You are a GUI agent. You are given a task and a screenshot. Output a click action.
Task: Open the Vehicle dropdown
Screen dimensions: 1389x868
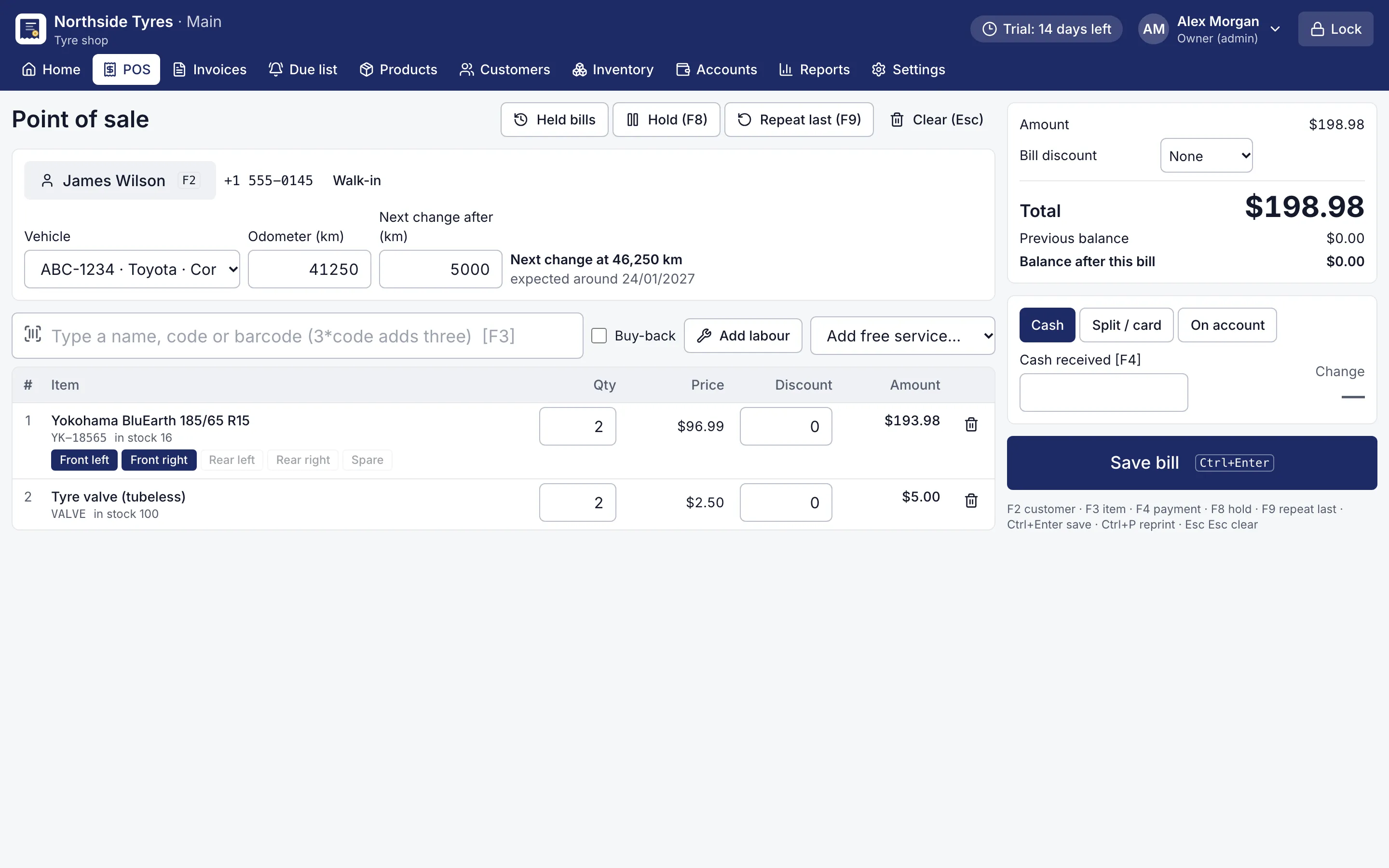coord(132,269)
